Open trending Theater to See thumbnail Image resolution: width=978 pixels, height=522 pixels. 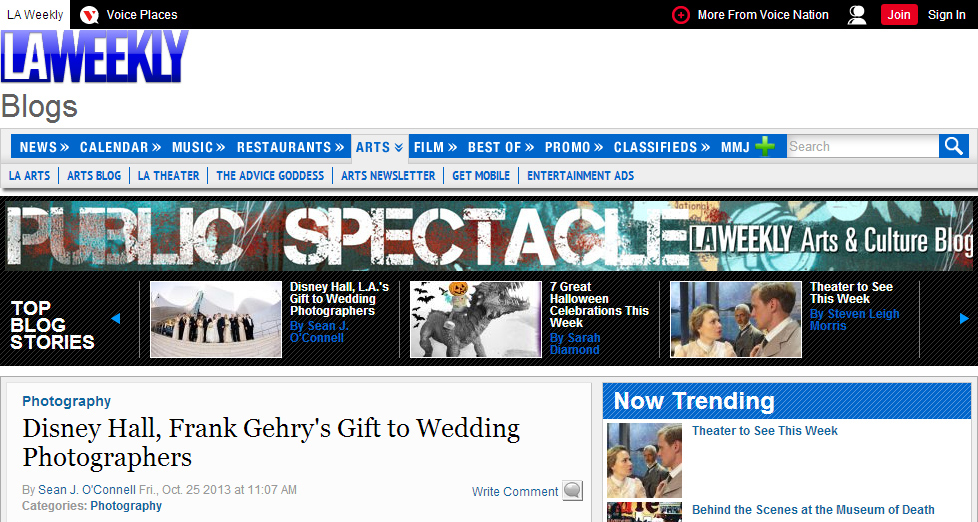tap(644, 460)
